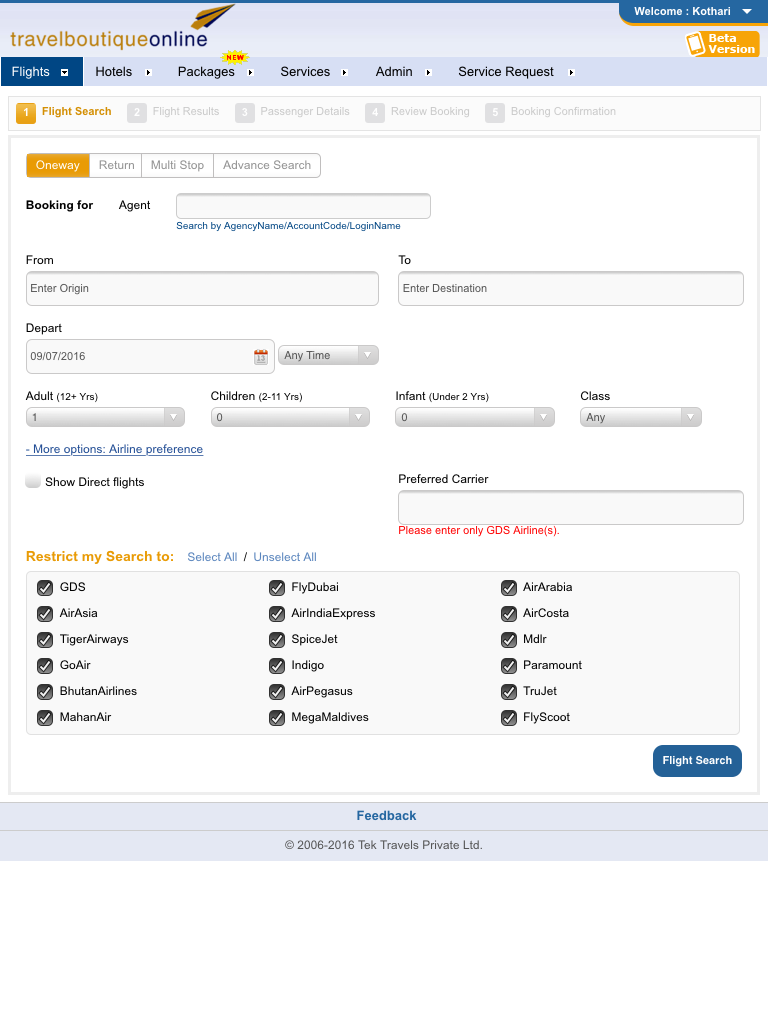Open the Adult count dropdown
This screenshot has height=1024, width=768.
coord(105,417)
